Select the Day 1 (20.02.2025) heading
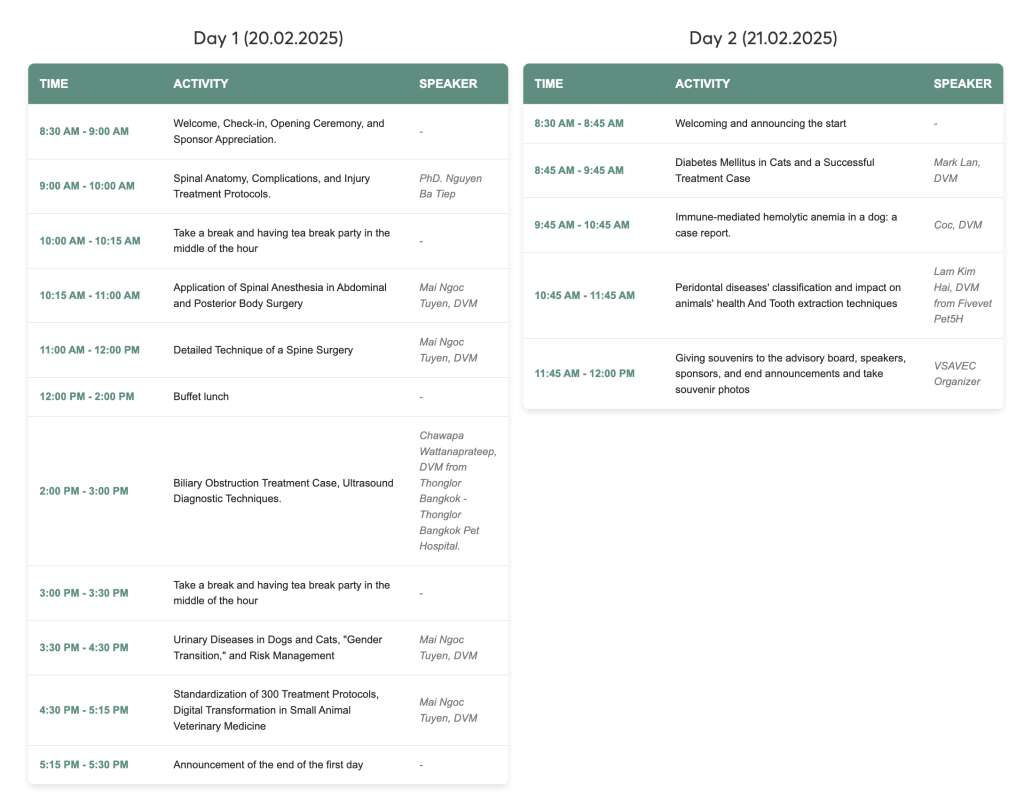Screen dimensions: 1024x804 [x=268, y=38]
